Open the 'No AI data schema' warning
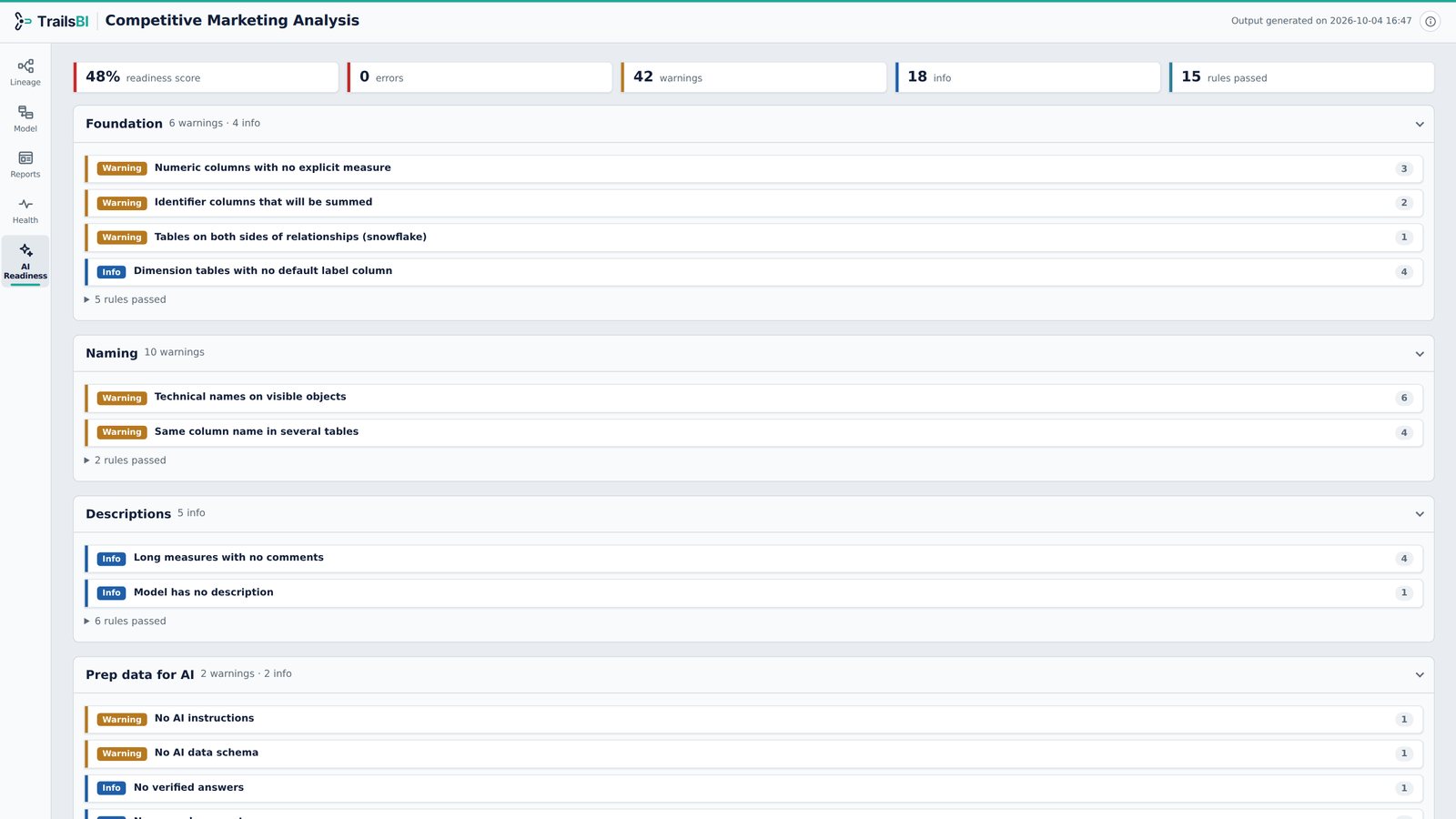 pos(753,753)
